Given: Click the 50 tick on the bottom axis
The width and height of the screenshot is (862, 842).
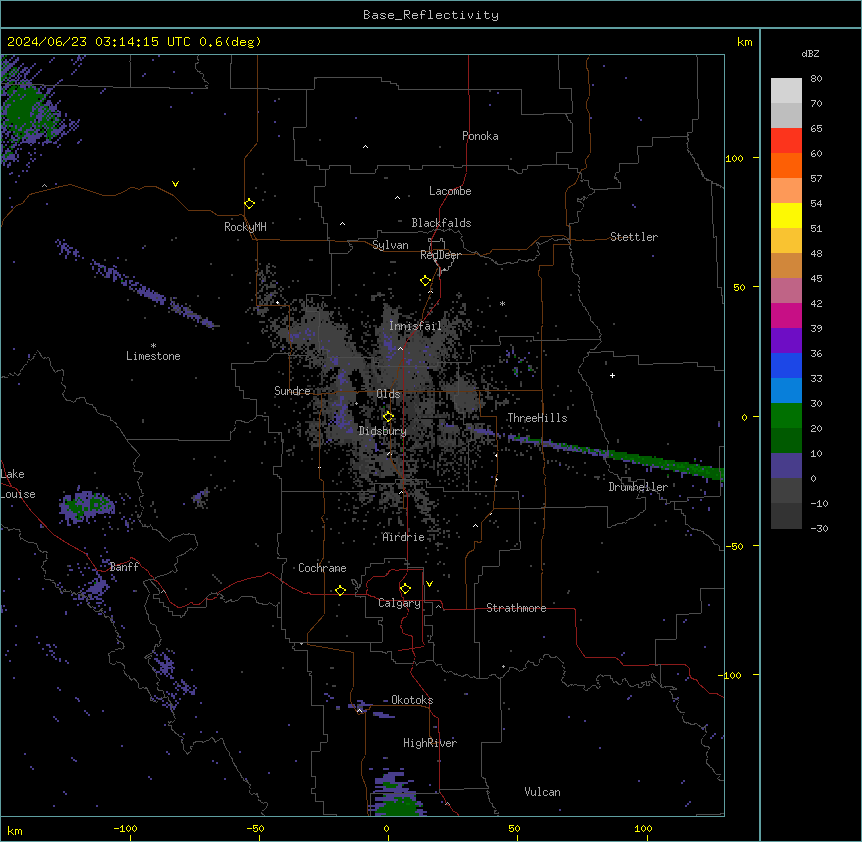Looking at the screenshot, I should 514,828.
